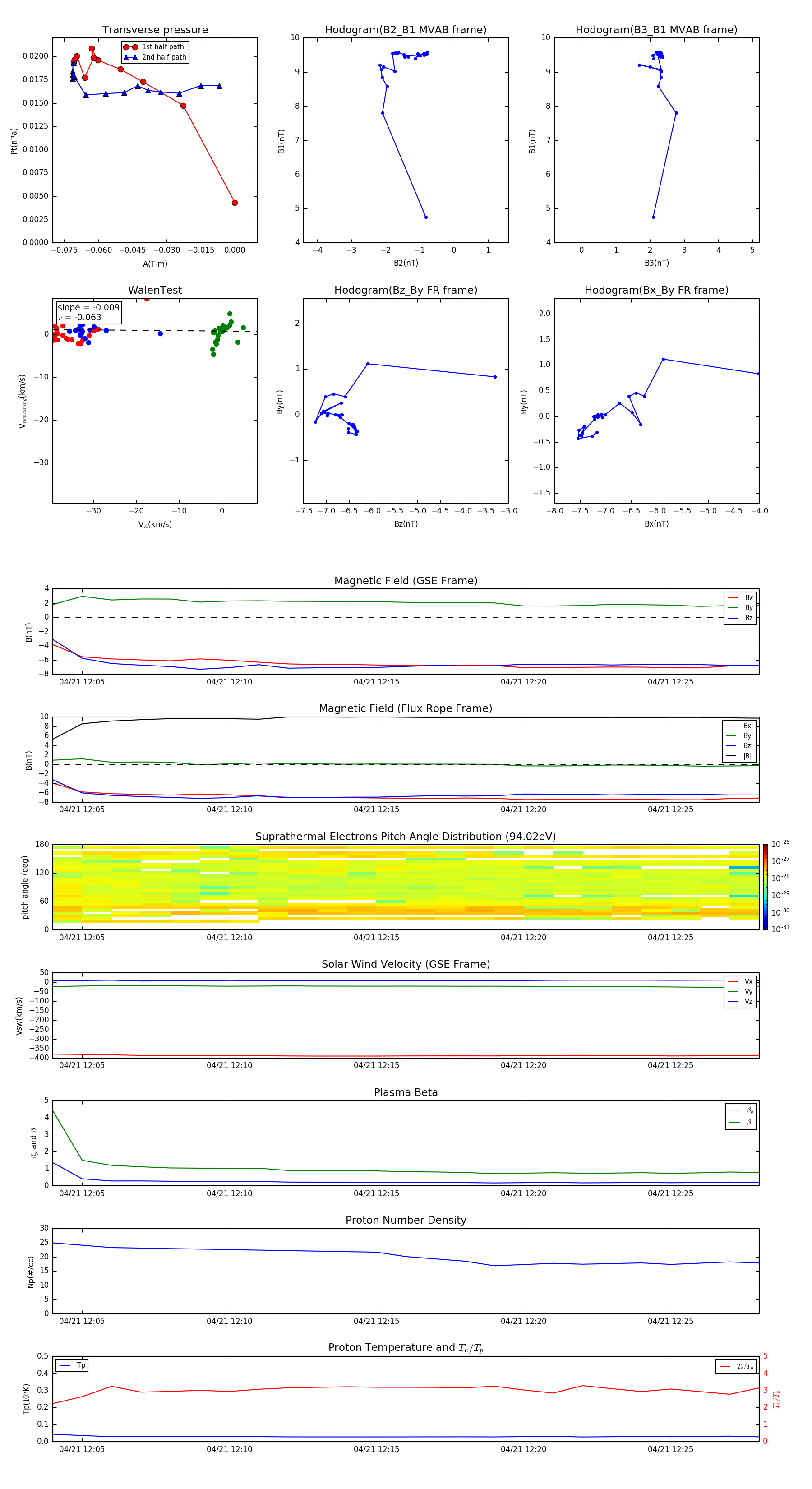Click the pitch angle distribution colorbar
The height and width of the screenshot is (1489, 812).
point(765,887)
